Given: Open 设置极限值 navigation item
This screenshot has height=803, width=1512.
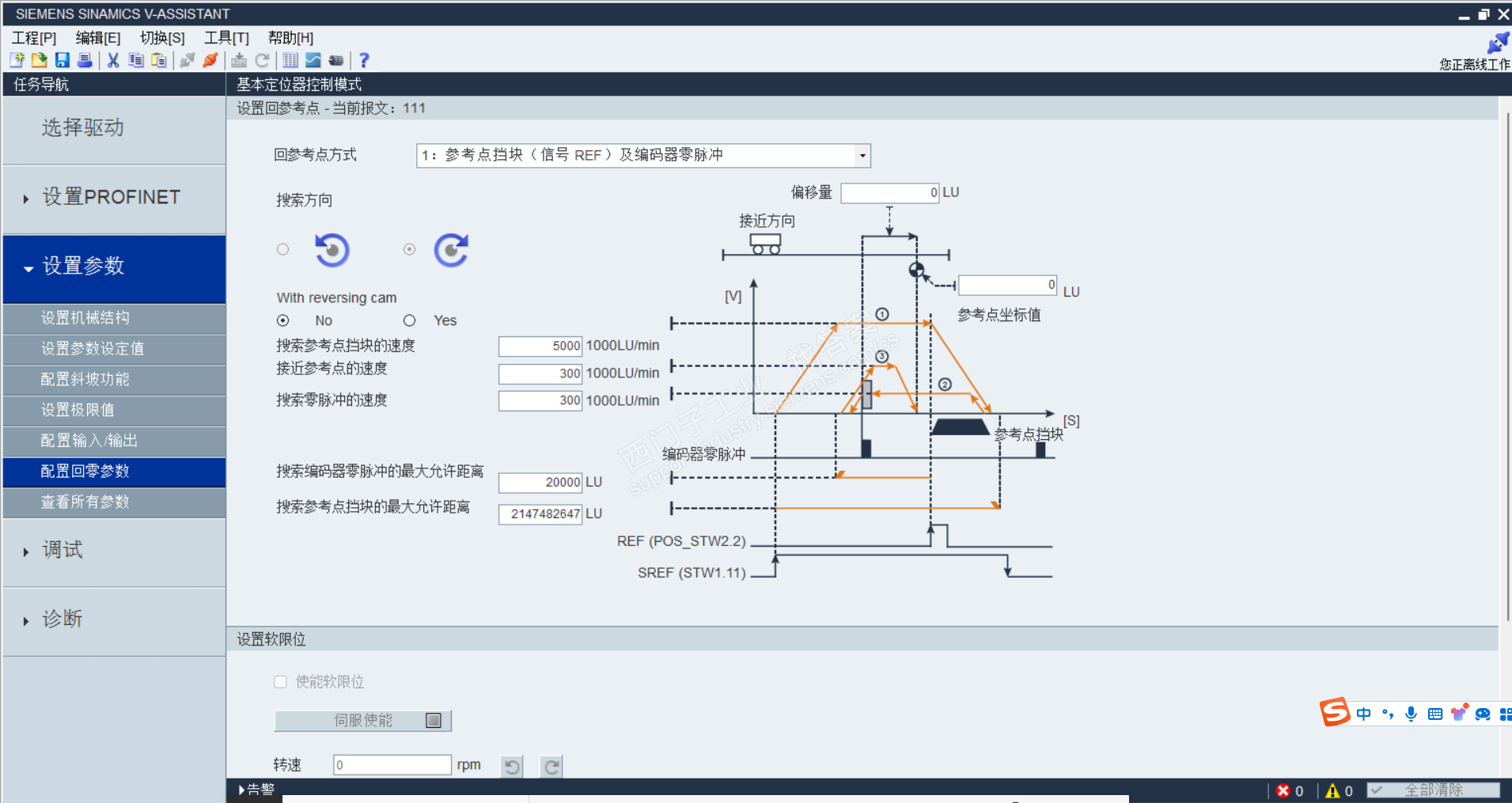Looking at the screenshot, I should 115,410.
